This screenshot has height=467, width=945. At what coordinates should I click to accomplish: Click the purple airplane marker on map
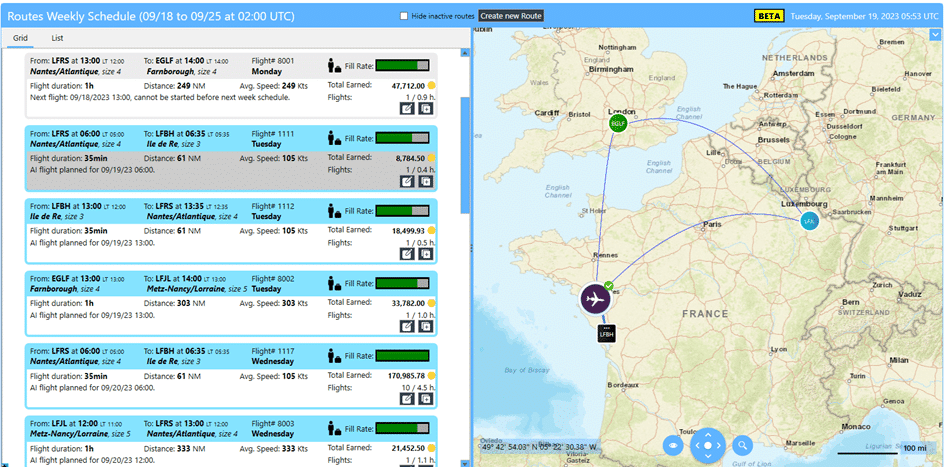pos(594,299)
